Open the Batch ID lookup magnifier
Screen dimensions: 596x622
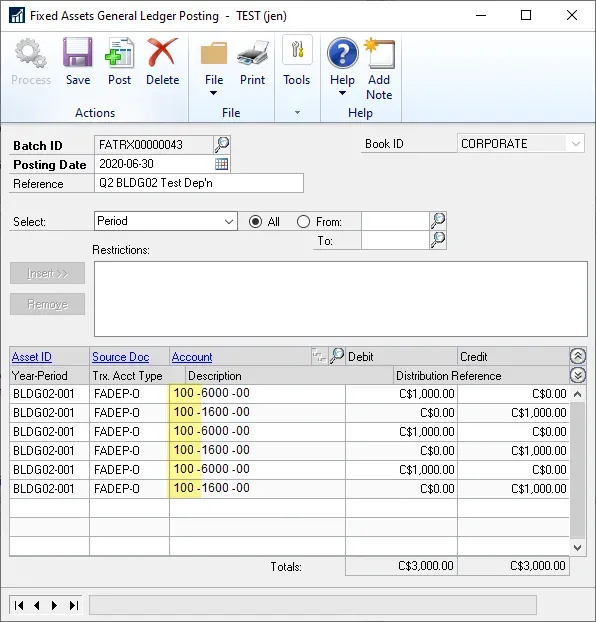tap(222, 144)
